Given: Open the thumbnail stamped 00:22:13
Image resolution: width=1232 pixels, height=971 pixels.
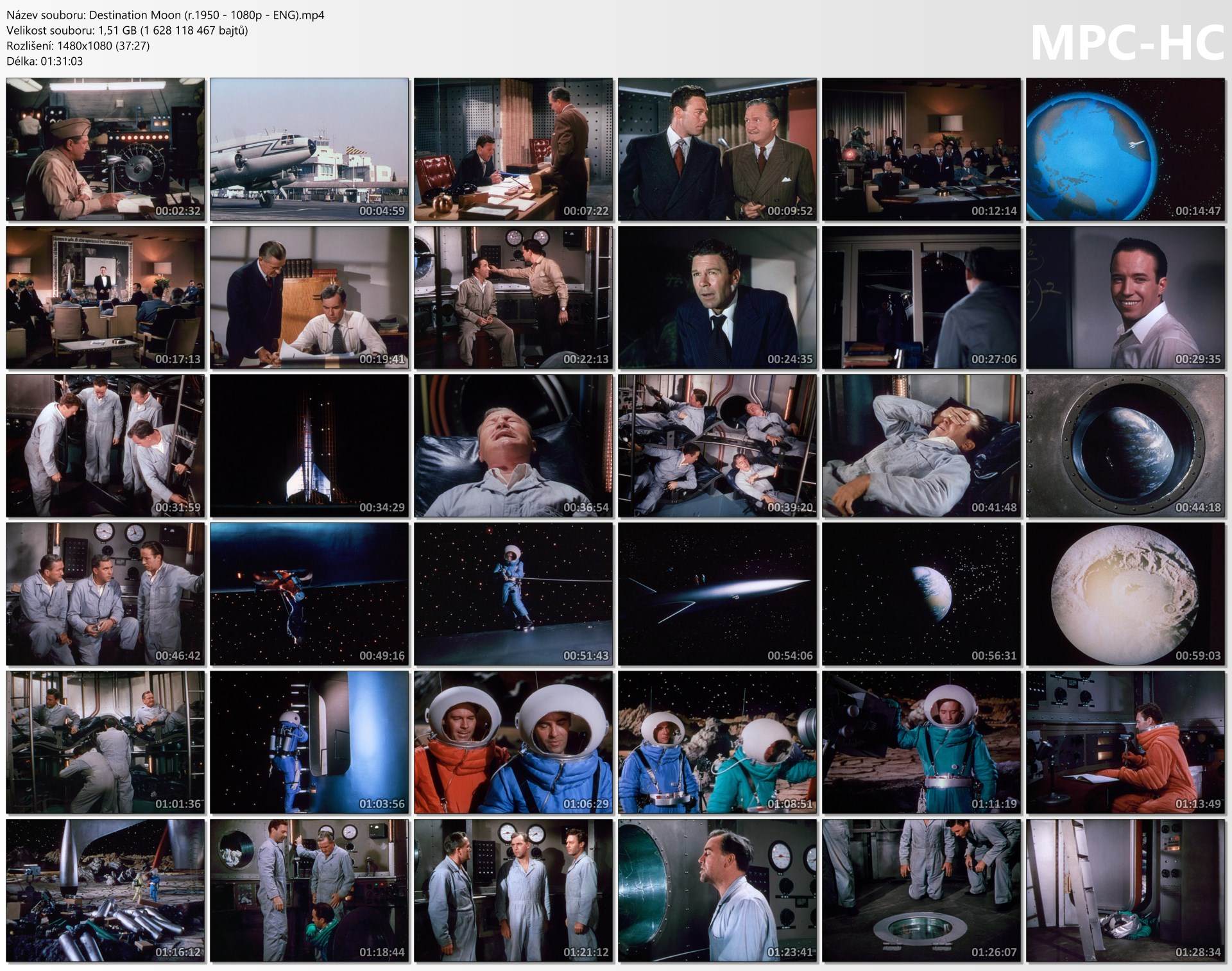Looking at the screenshot, I should (513, 298).
